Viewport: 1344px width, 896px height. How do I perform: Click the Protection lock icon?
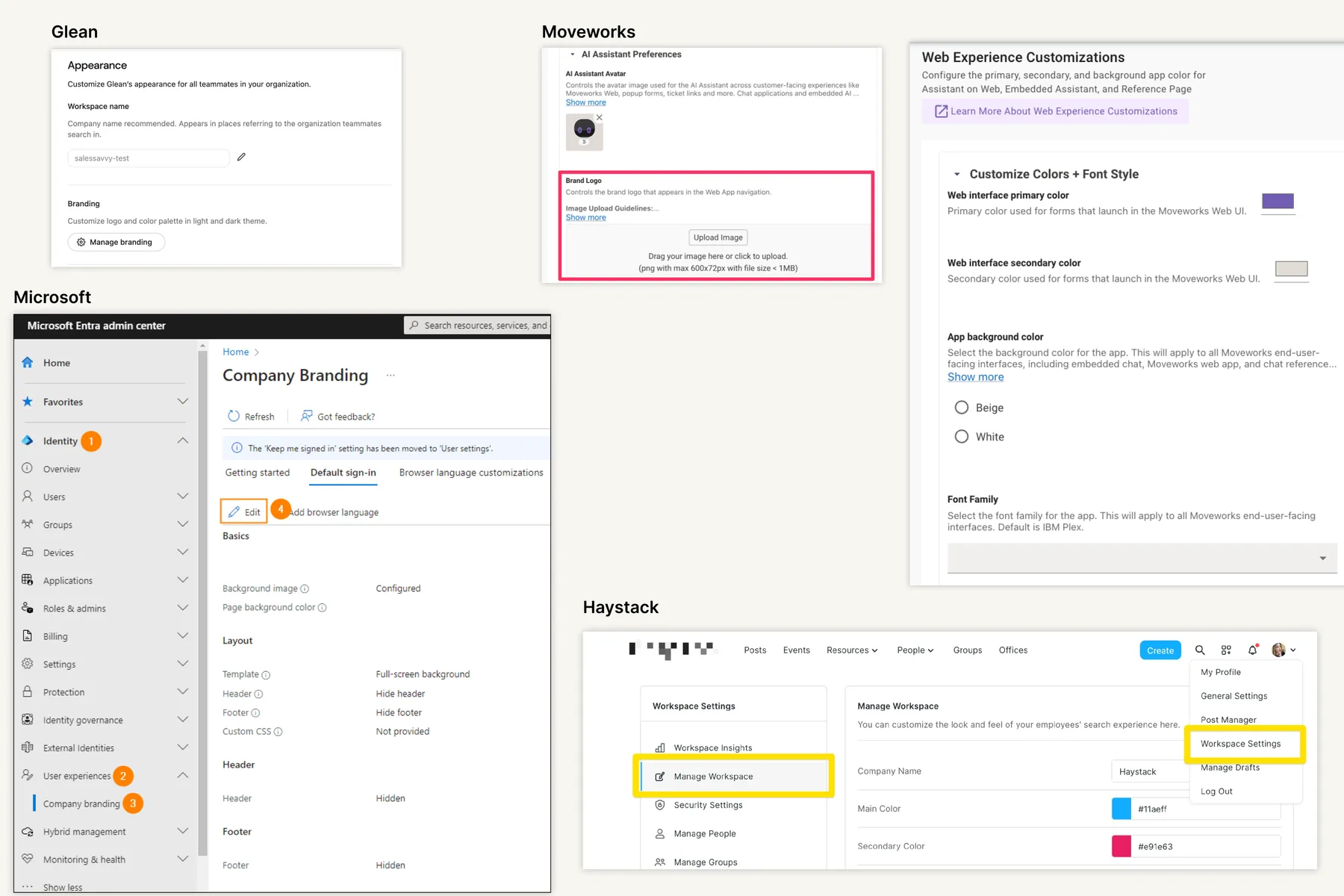28,691
